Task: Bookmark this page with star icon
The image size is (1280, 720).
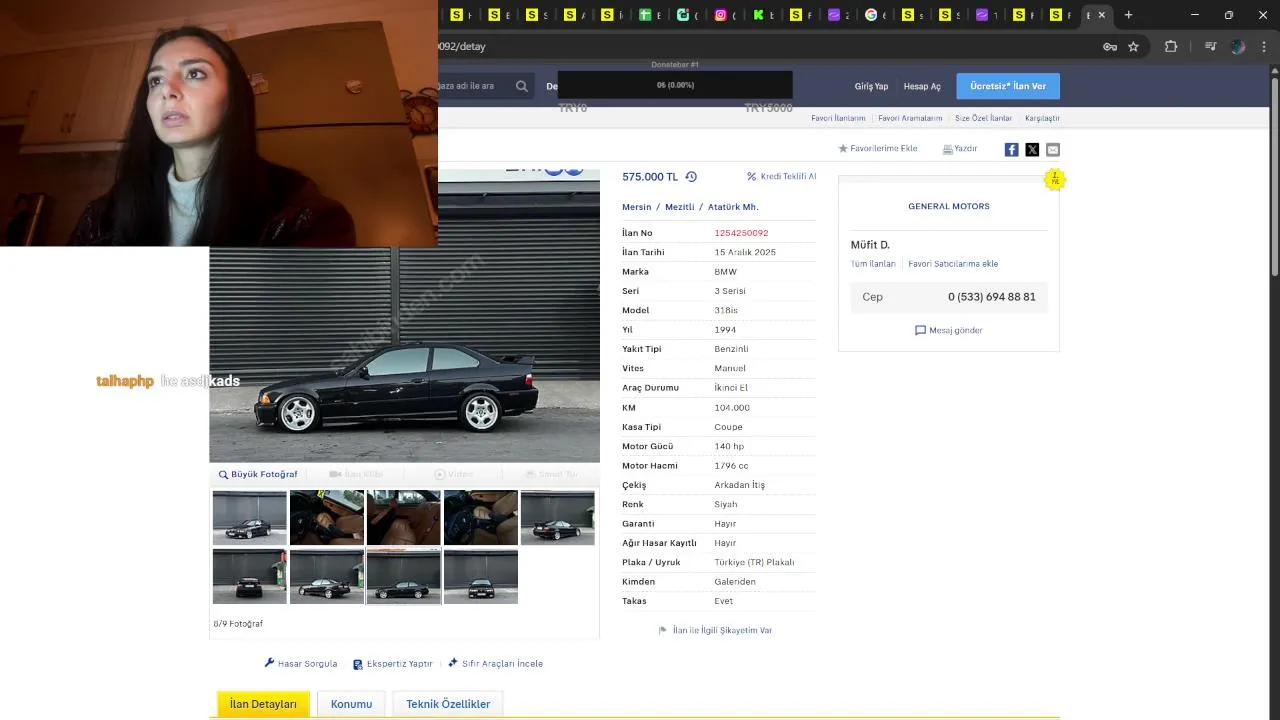Action: point(1133,46)
